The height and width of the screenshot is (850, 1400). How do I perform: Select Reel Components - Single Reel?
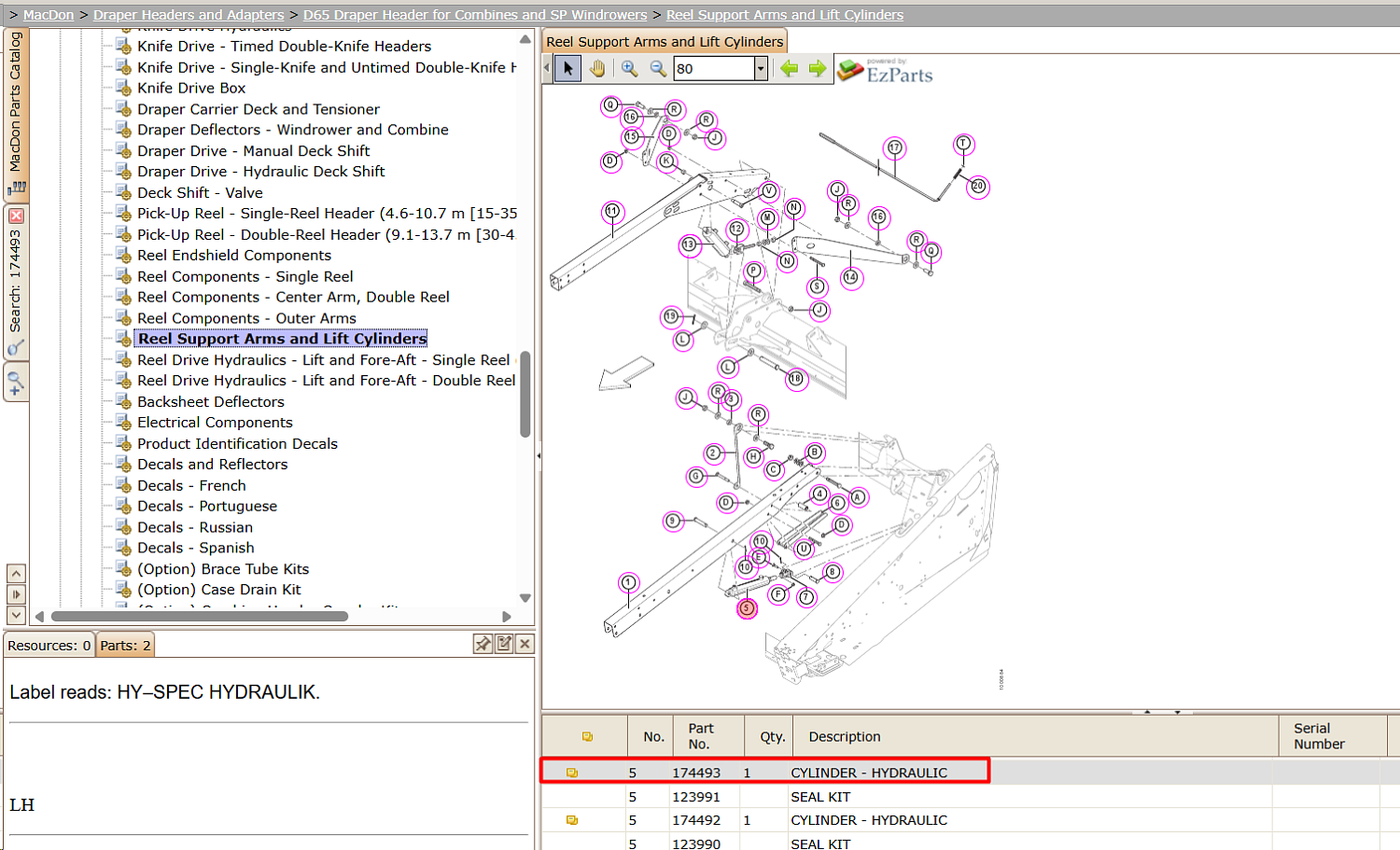click(245, 276)
